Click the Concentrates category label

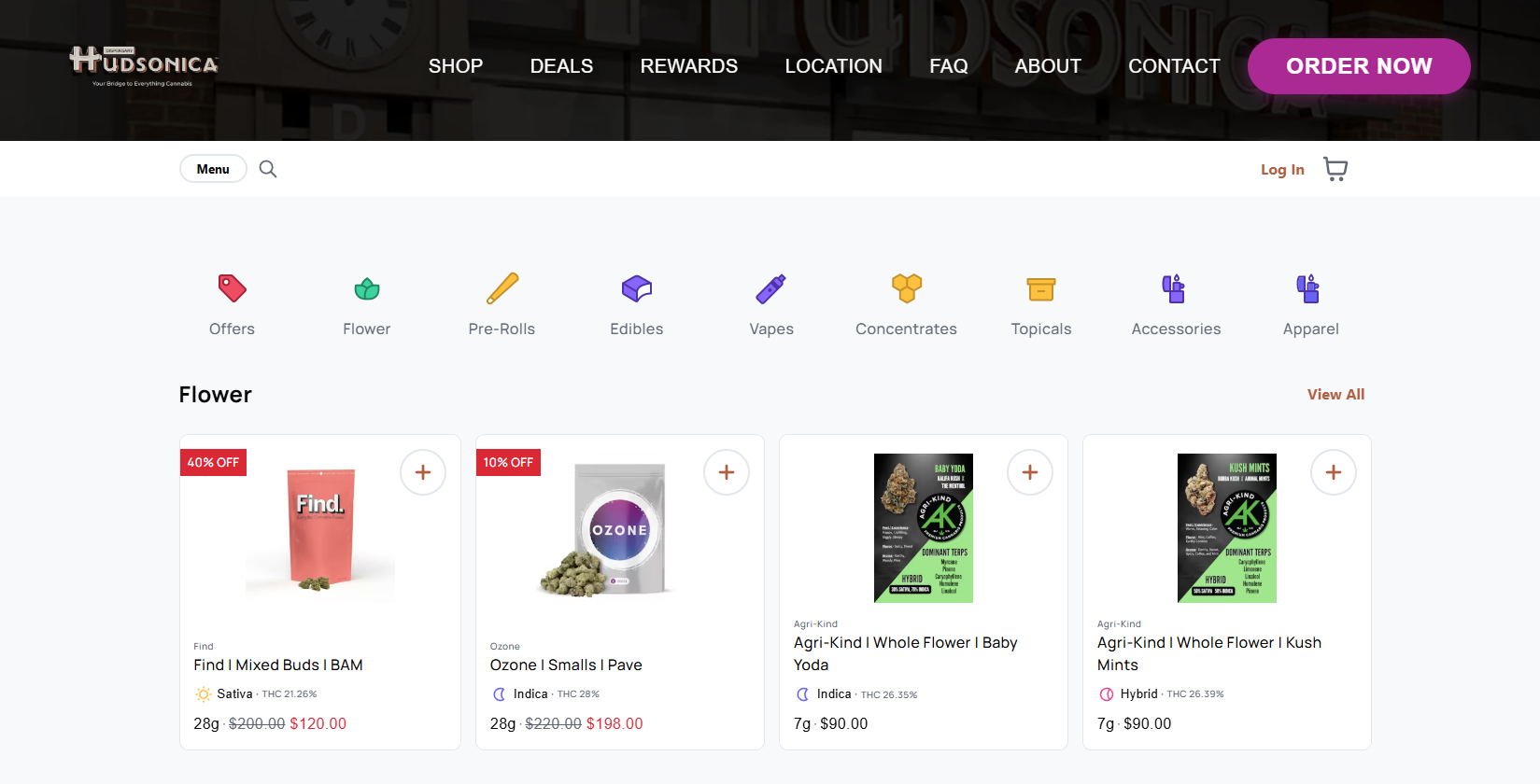[907, 329]
